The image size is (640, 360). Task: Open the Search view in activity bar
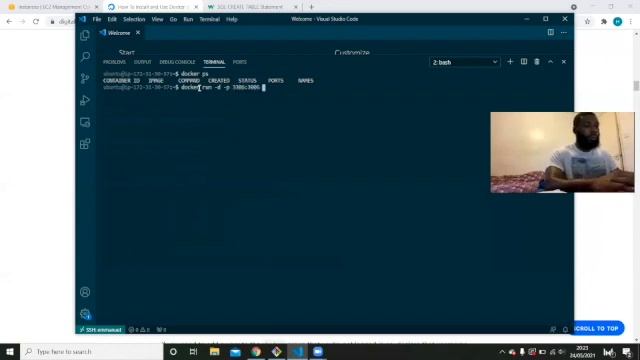(85, 57)
